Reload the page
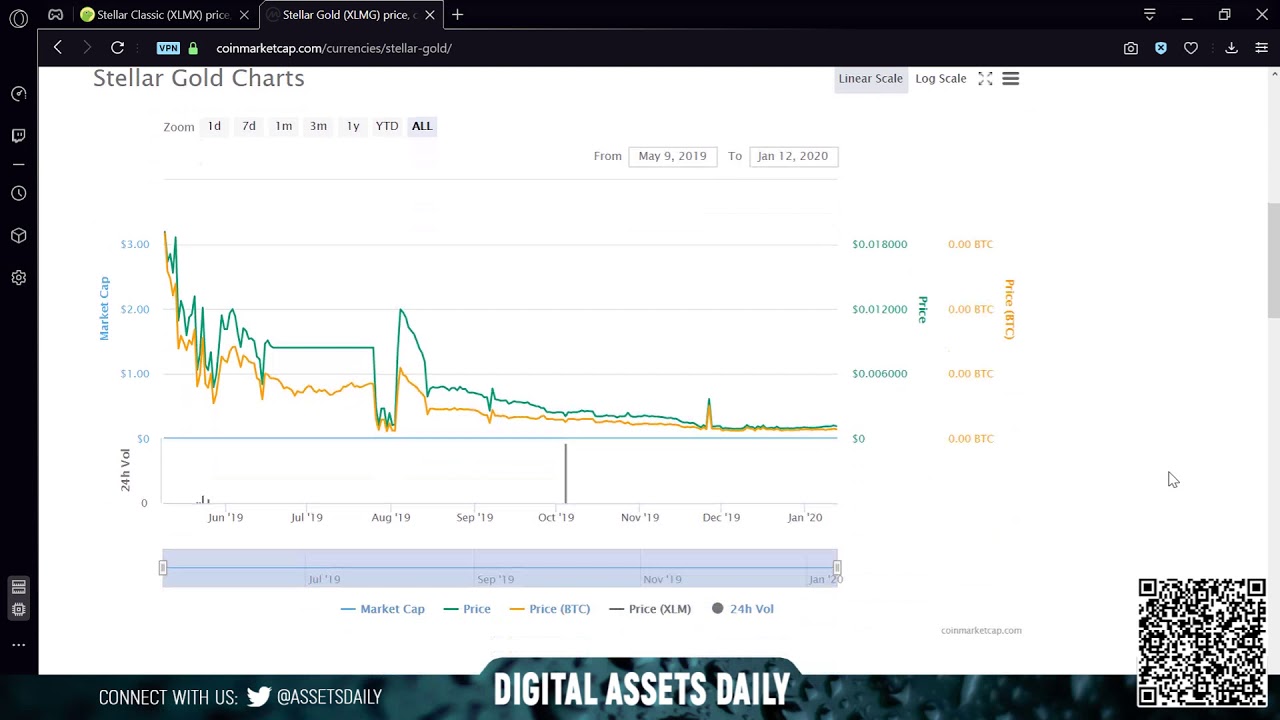This screenshot has width=1280, height=720. click(x=117, y=47)
